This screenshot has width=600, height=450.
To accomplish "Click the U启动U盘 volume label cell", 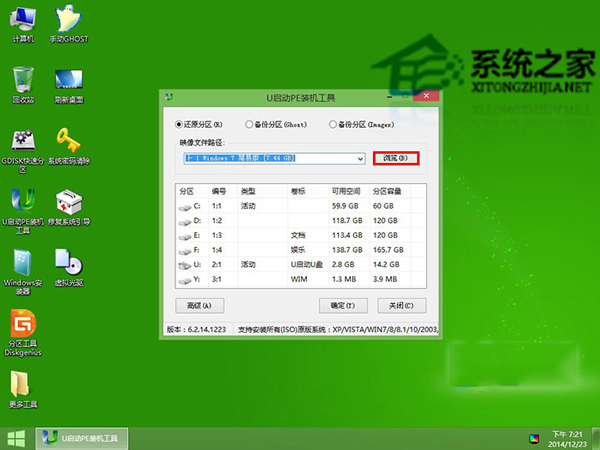I will click(x=307, y=264).
